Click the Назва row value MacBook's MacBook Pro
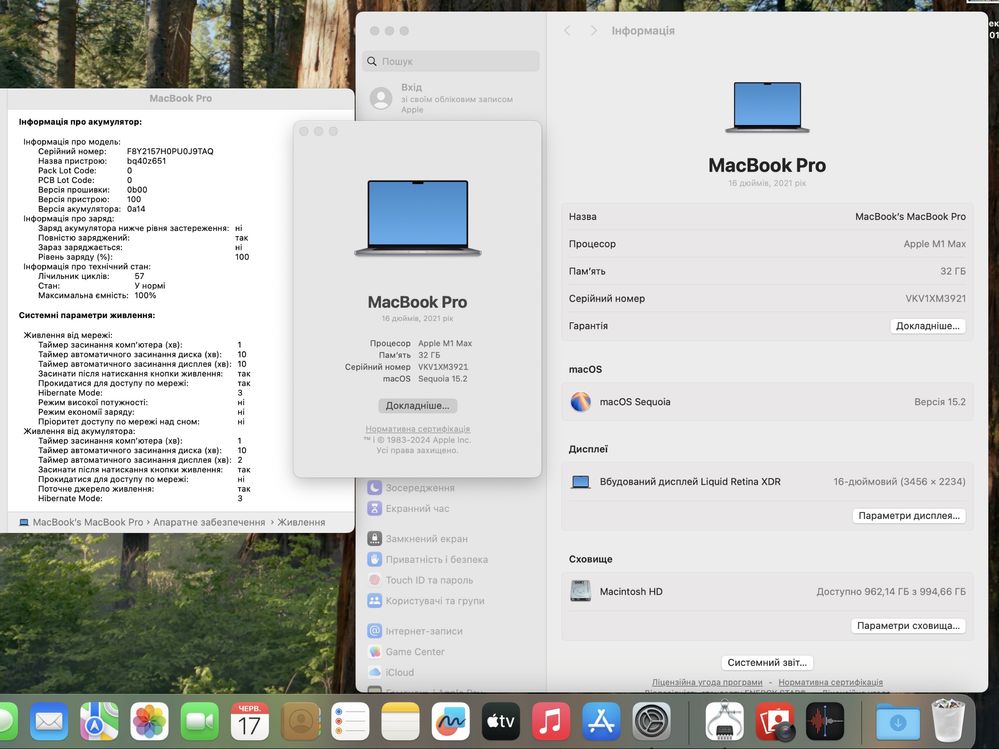 pos(910,217)
